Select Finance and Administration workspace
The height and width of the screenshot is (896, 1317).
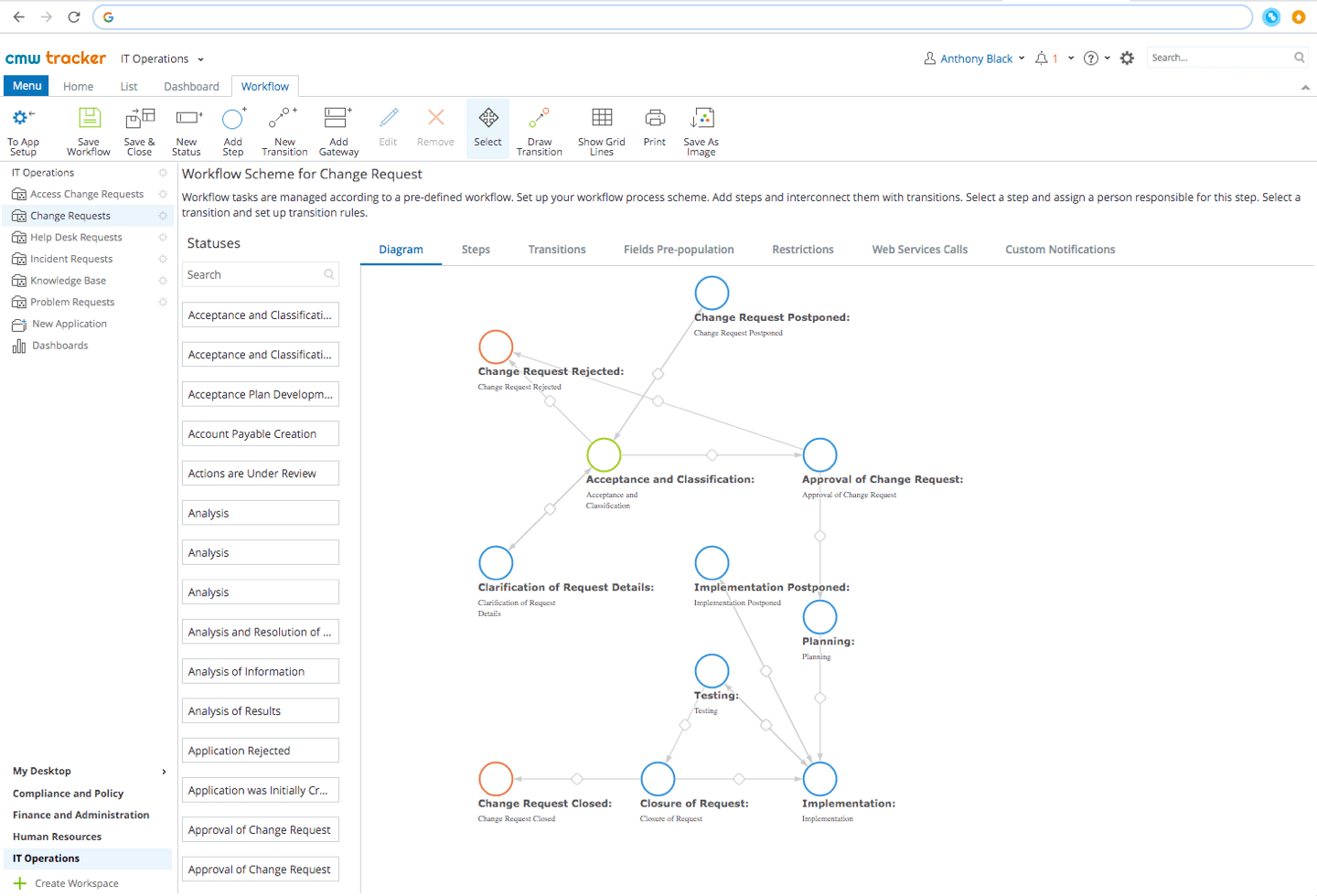(x=80, y=816)
